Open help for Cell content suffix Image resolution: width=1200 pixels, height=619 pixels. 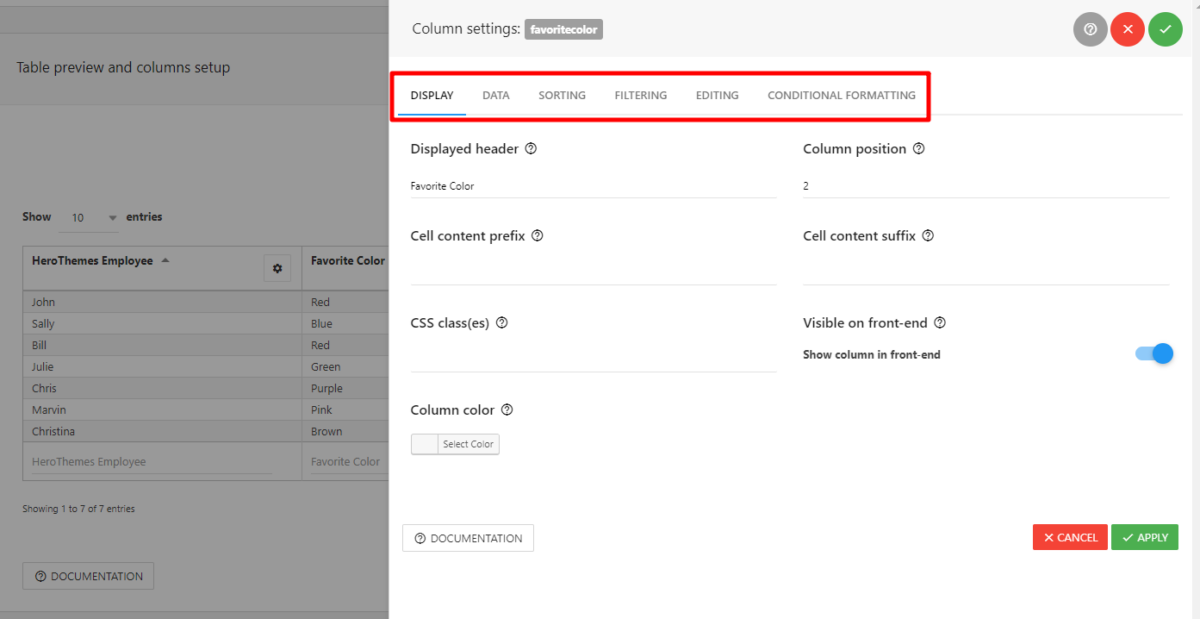click(927, 235)
